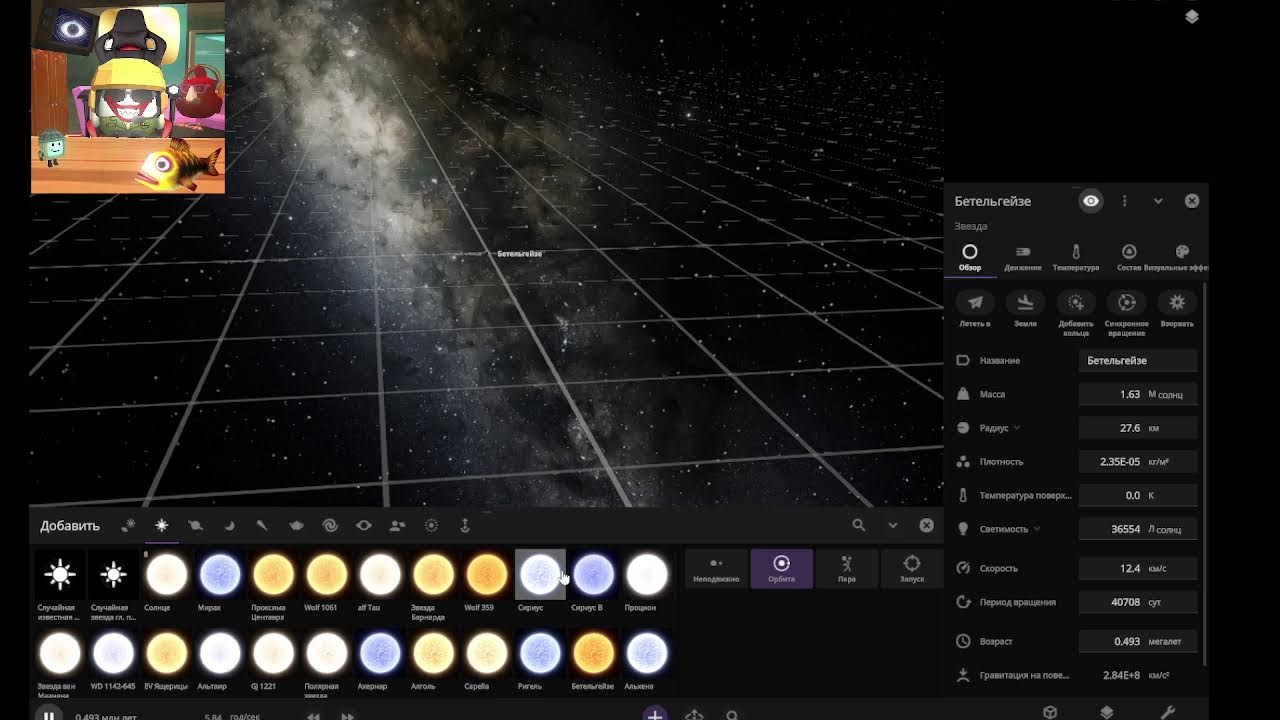This screenshot has width=1280, height=720.
Task: Pick the Capella star thumbnail
Action: [x=486, y=654]
